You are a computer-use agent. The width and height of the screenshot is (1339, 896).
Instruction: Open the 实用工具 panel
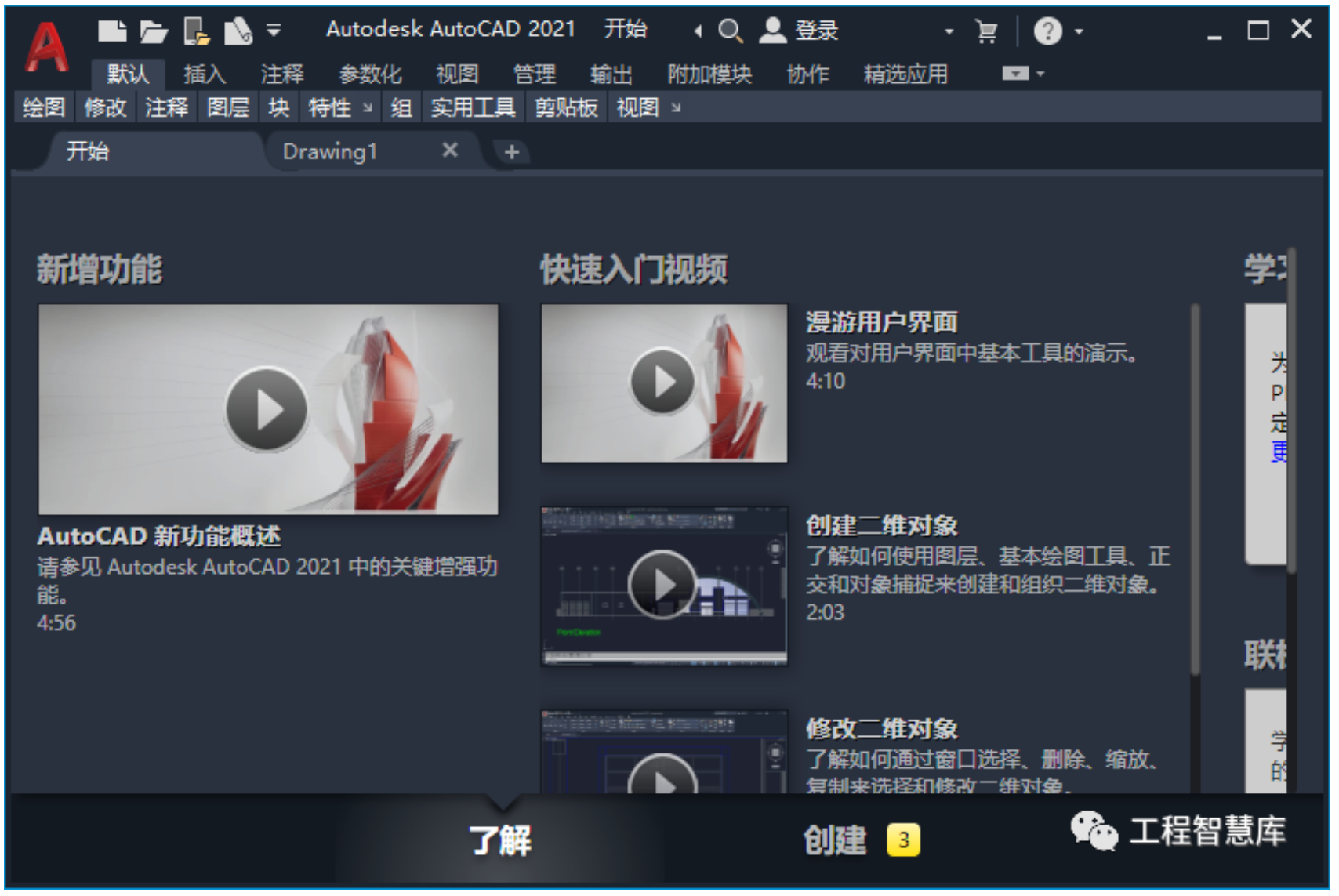pyautogui.click(x=473, y=107)
